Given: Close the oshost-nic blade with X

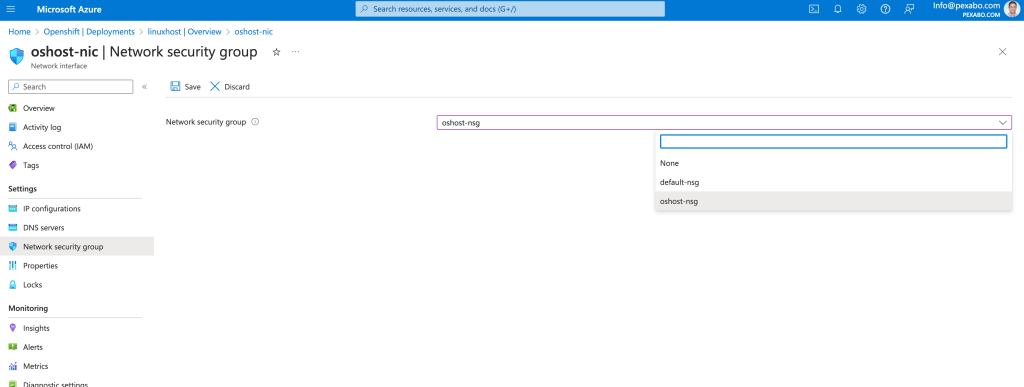Looking at the screenshot, I should (1002, 52).
